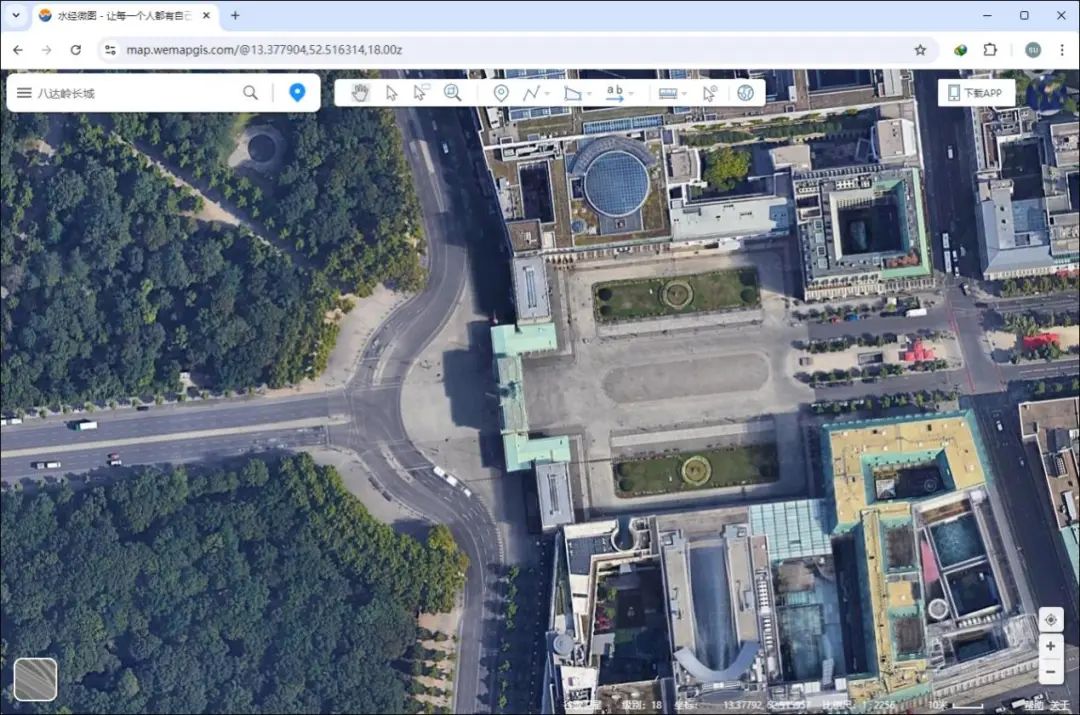Open the tab search dropdown arrow
1080x715 pixels.
(16, 15)
